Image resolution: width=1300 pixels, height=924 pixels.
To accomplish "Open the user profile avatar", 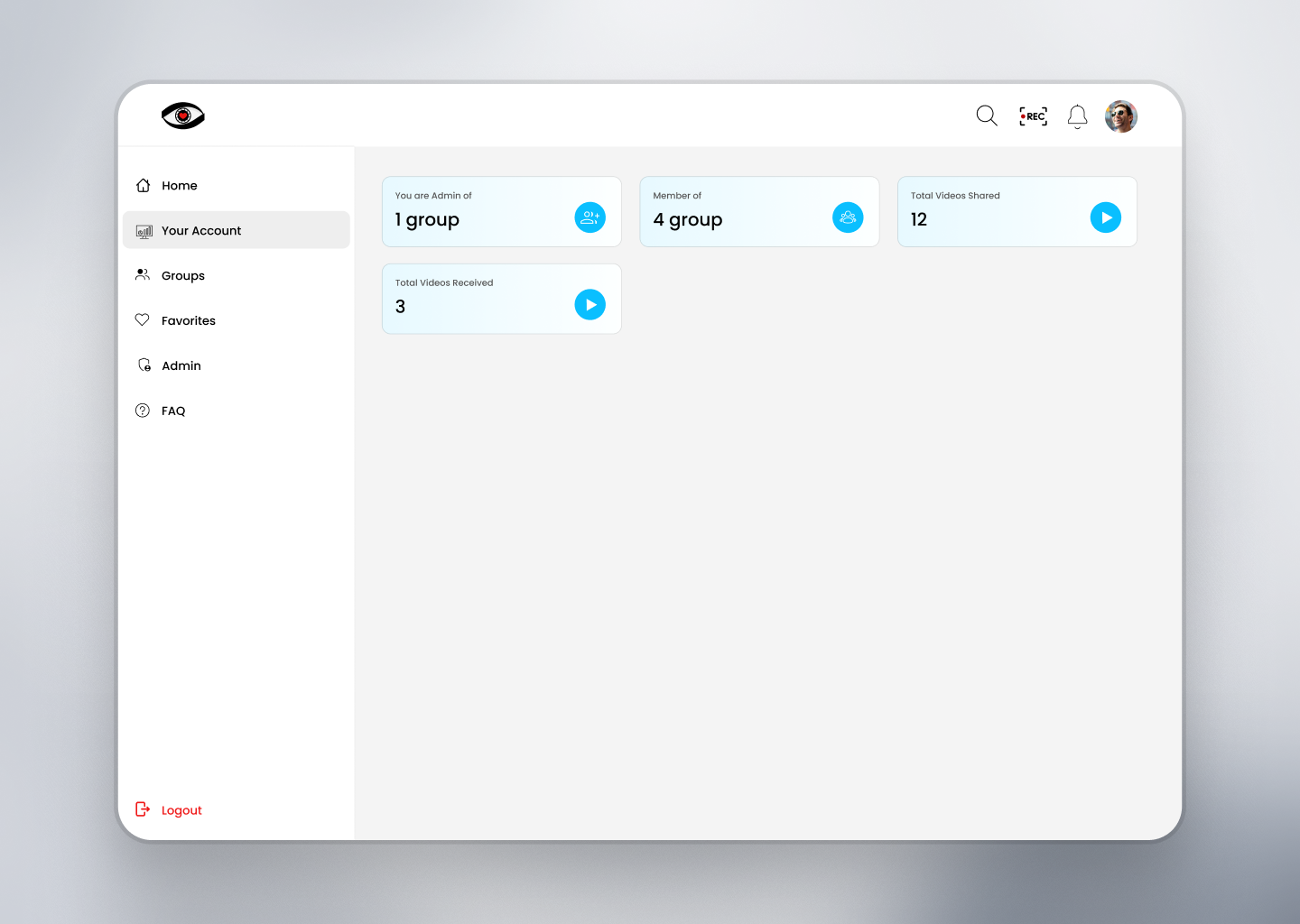I will coord(1121,116).
